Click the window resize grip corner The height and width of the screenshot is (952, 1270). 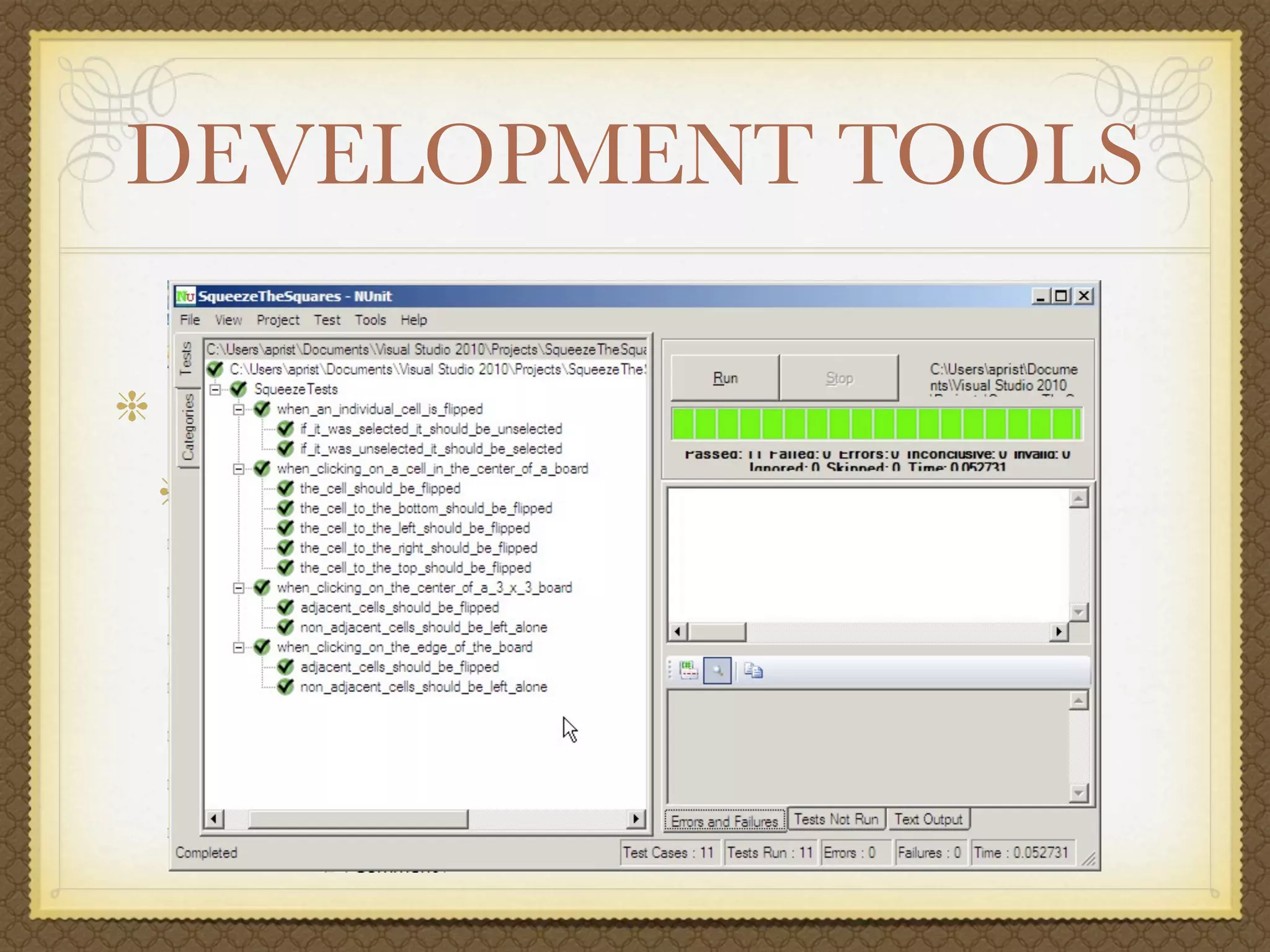click(x=1088, y=858)
